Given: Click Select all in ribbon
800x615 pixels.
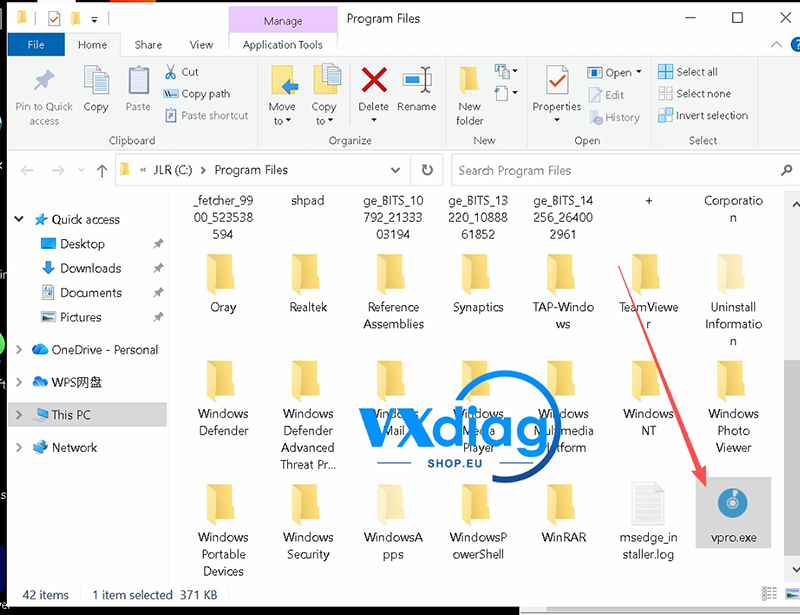Looking at the screenshot, I should [x=688, y=72].
